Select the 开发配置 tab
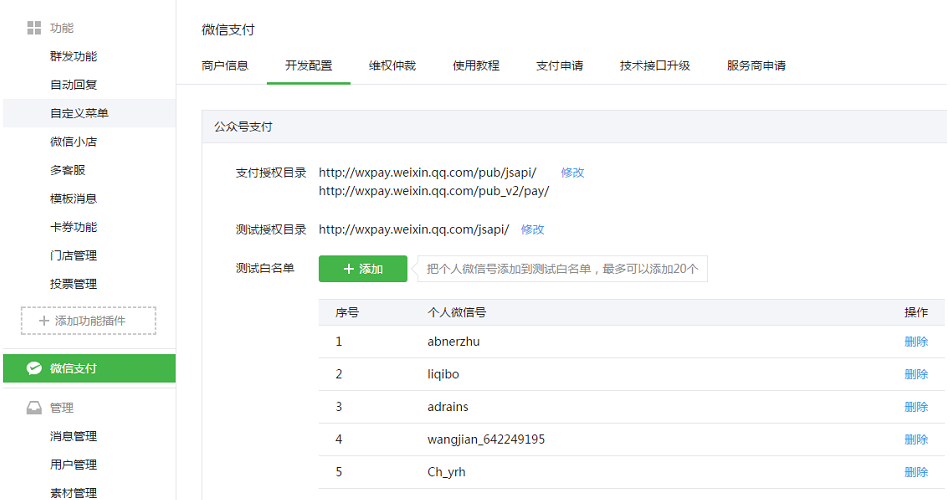This screenshot has height=500, width=950. pyautogui.click(x=308, y=65)
